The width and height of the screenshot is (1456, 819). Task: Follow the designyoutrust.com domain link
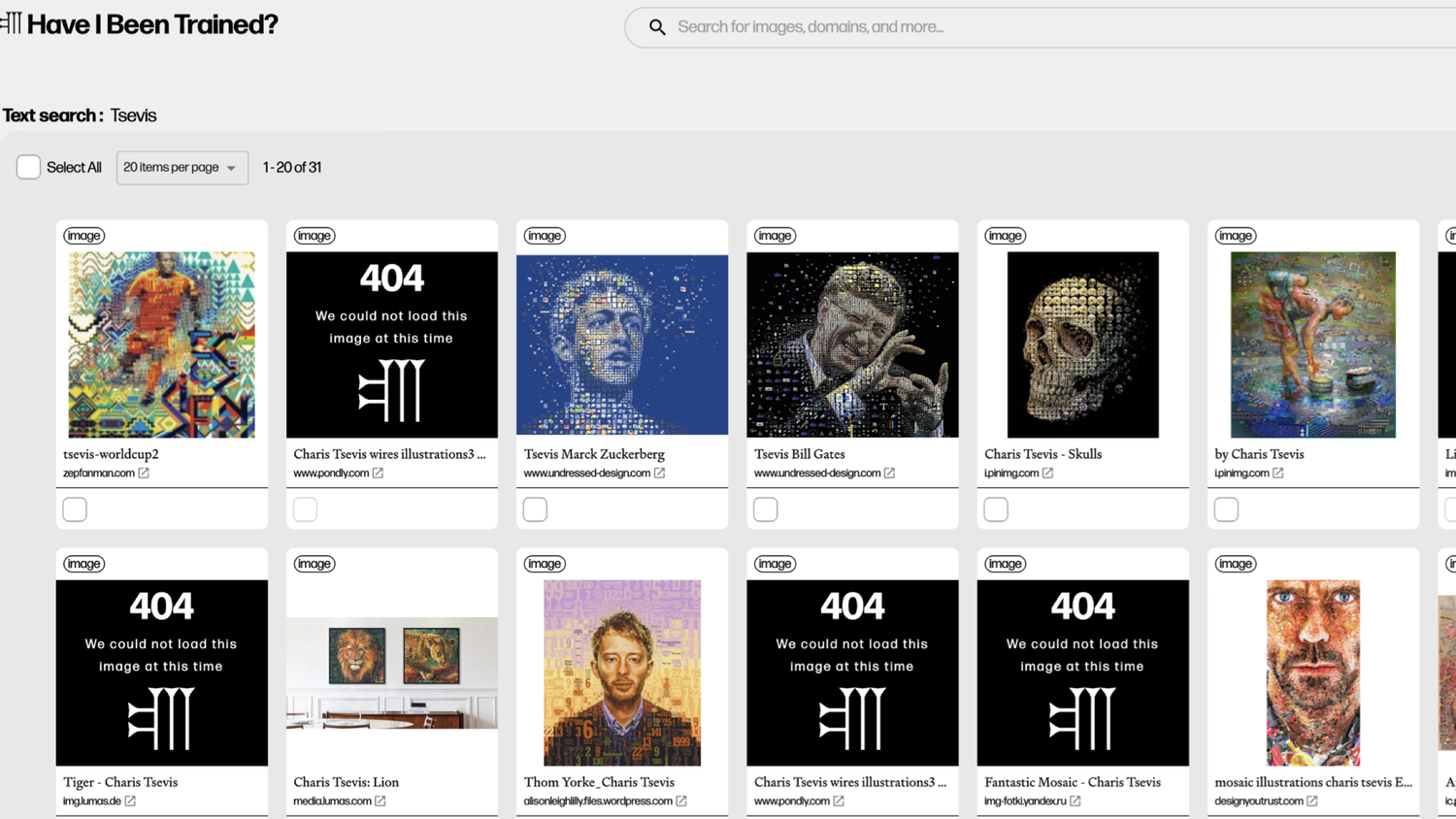click(x=1259, y=802)
